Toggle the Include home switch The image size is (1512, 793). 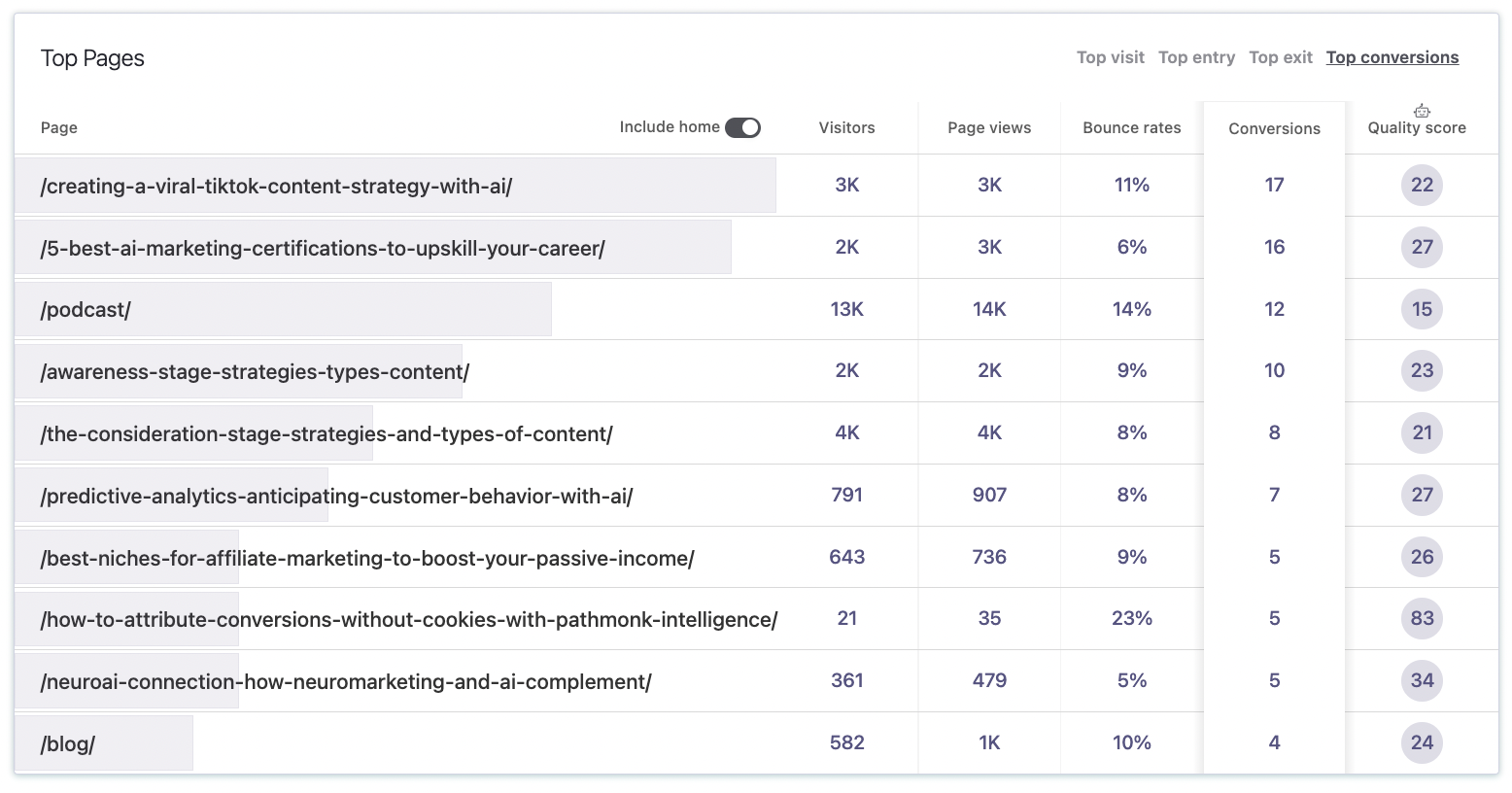742,127
